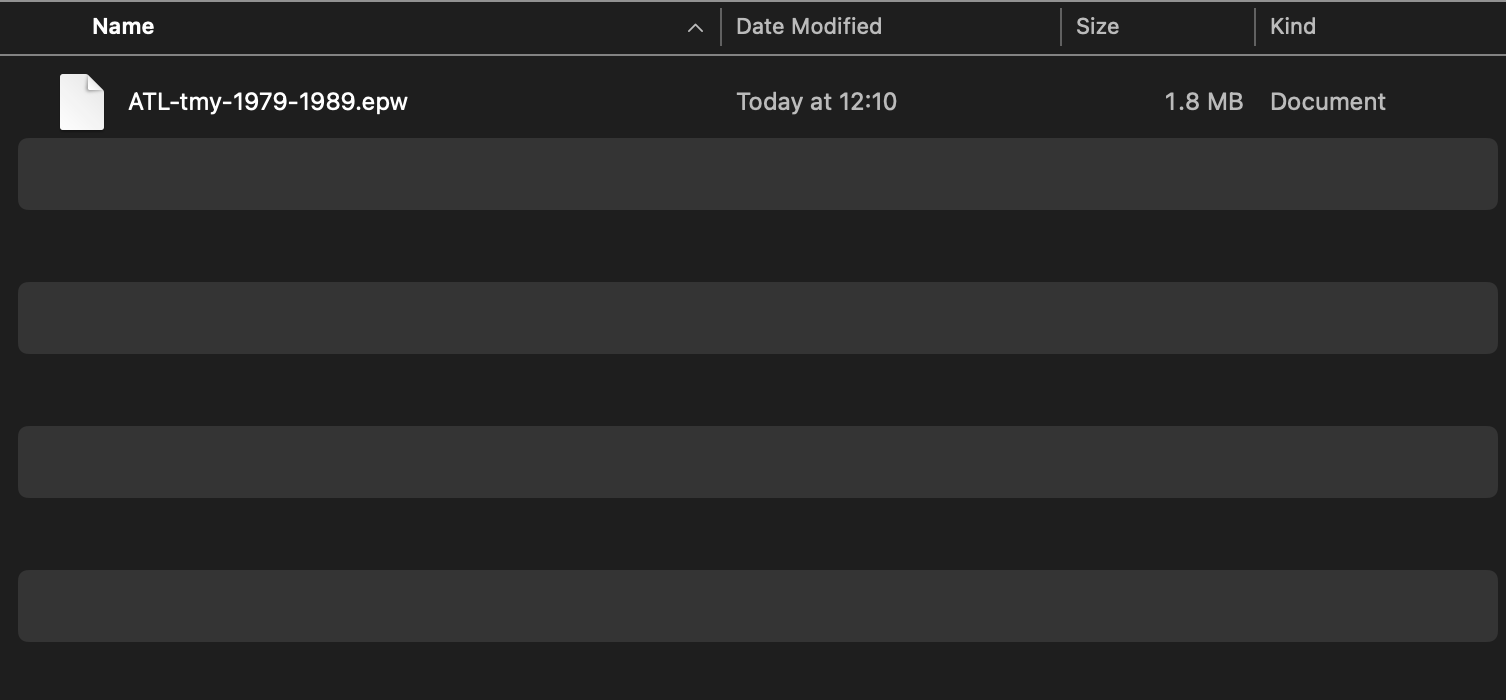
Task: Click the Document kind cell
Action: pos(1327,102)
